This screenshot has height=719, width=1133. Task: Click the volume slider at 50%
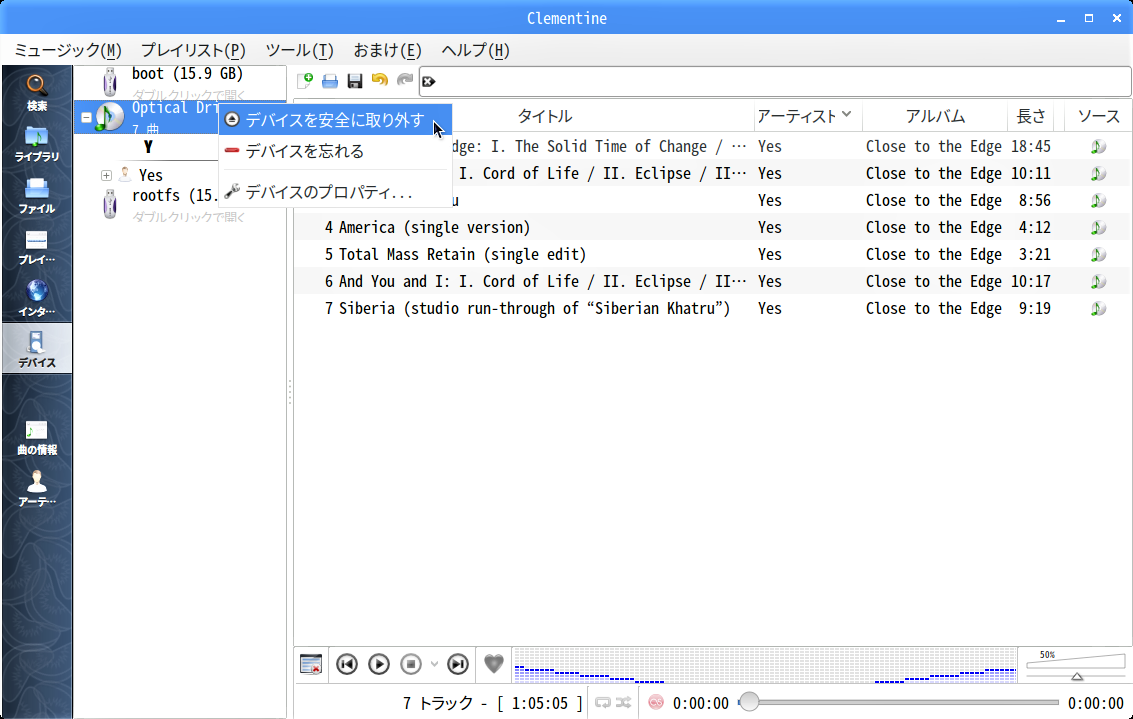(x=1076, y=666)
